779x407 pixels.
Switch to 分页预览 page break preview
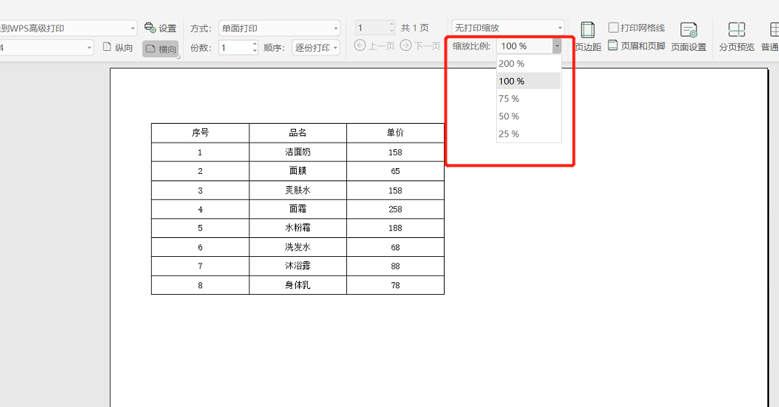736,37
